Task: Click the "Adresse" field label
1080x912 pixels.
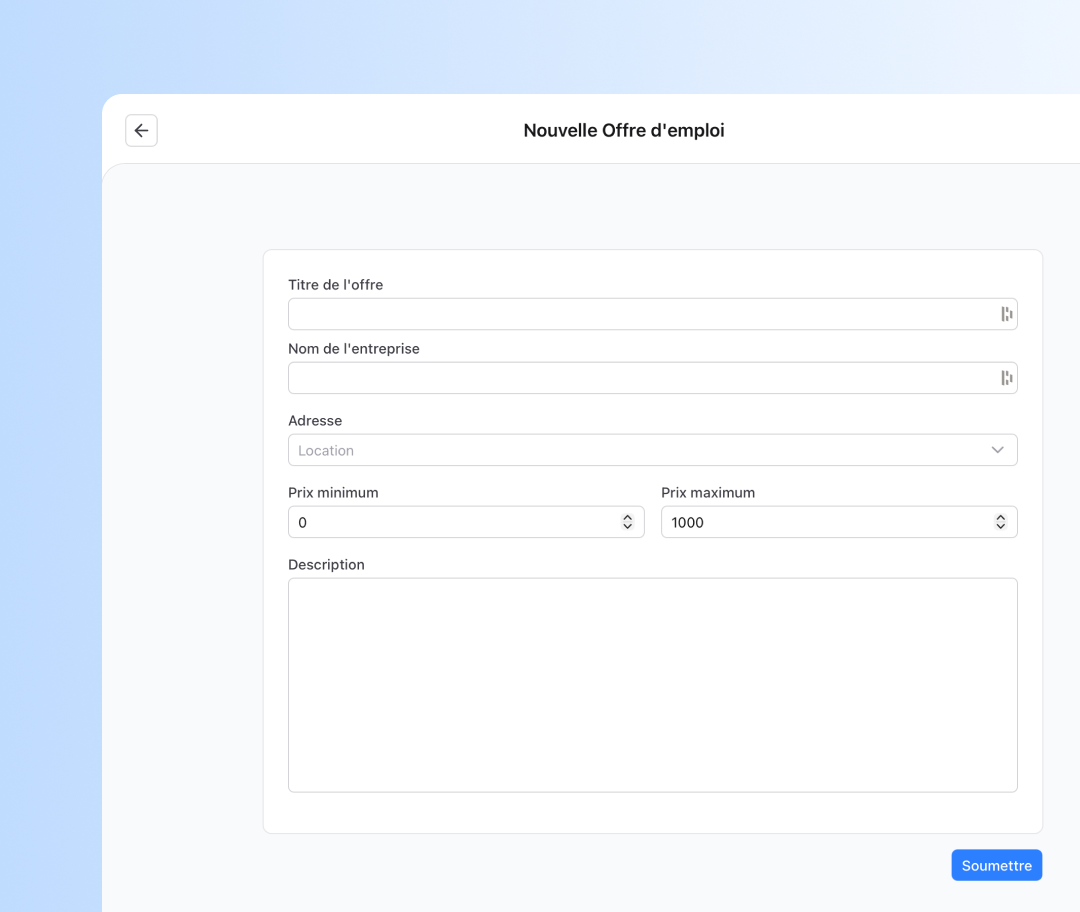Action: pos(314,421)
